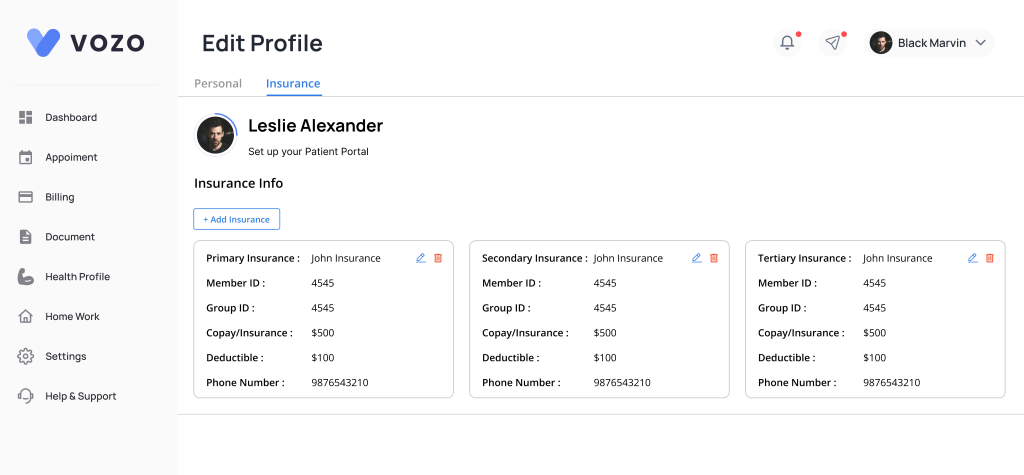
Task: Open the Health Profile section
Action: pos(76,277)
